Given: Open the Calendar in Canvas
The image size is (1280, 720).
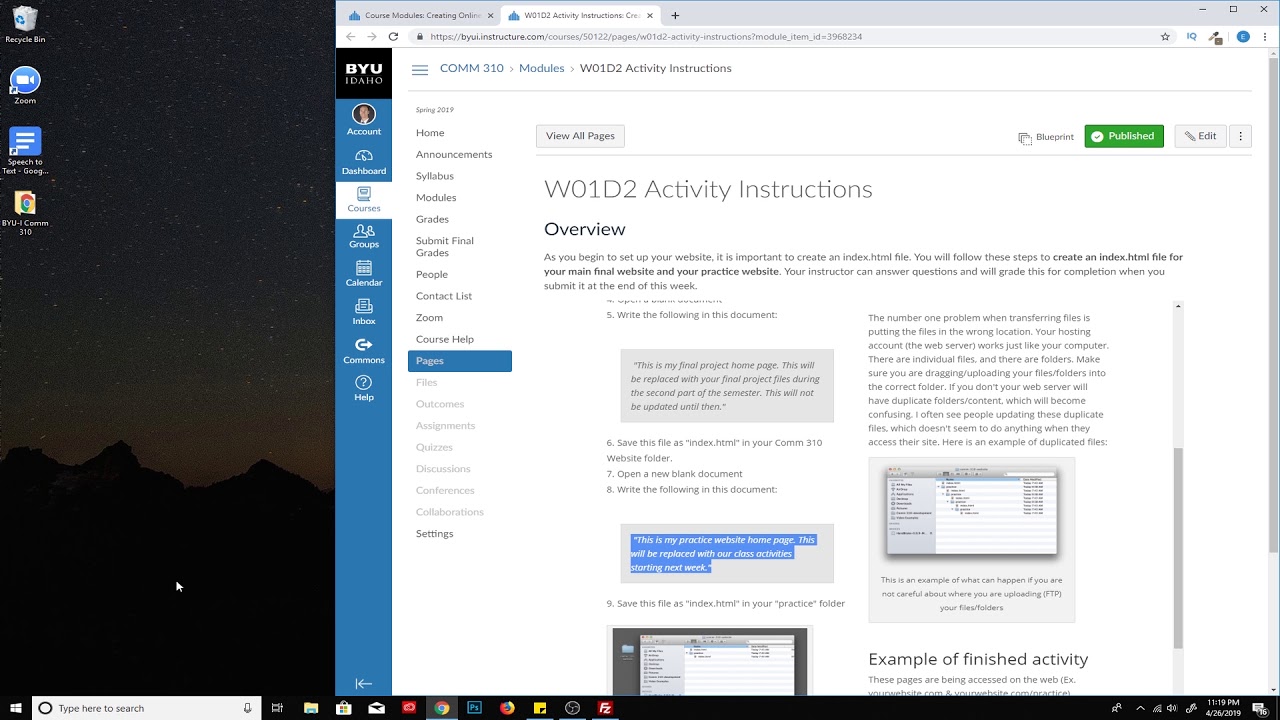Looking at the screenshot, I should tap(364, 273).
